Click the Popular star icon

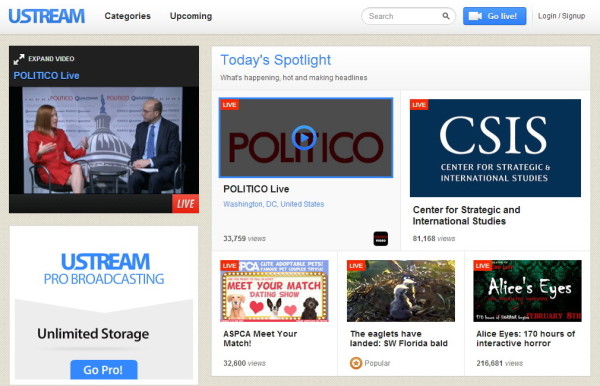(x=356, y=363)
